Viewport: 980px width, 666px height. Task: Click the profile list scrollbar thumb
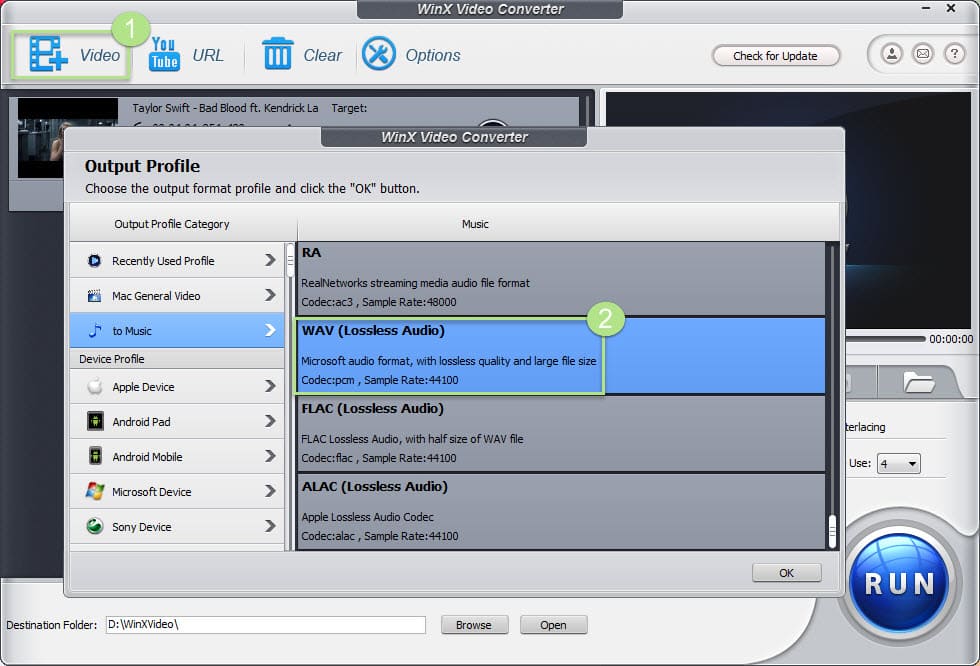tap(832, 531)
